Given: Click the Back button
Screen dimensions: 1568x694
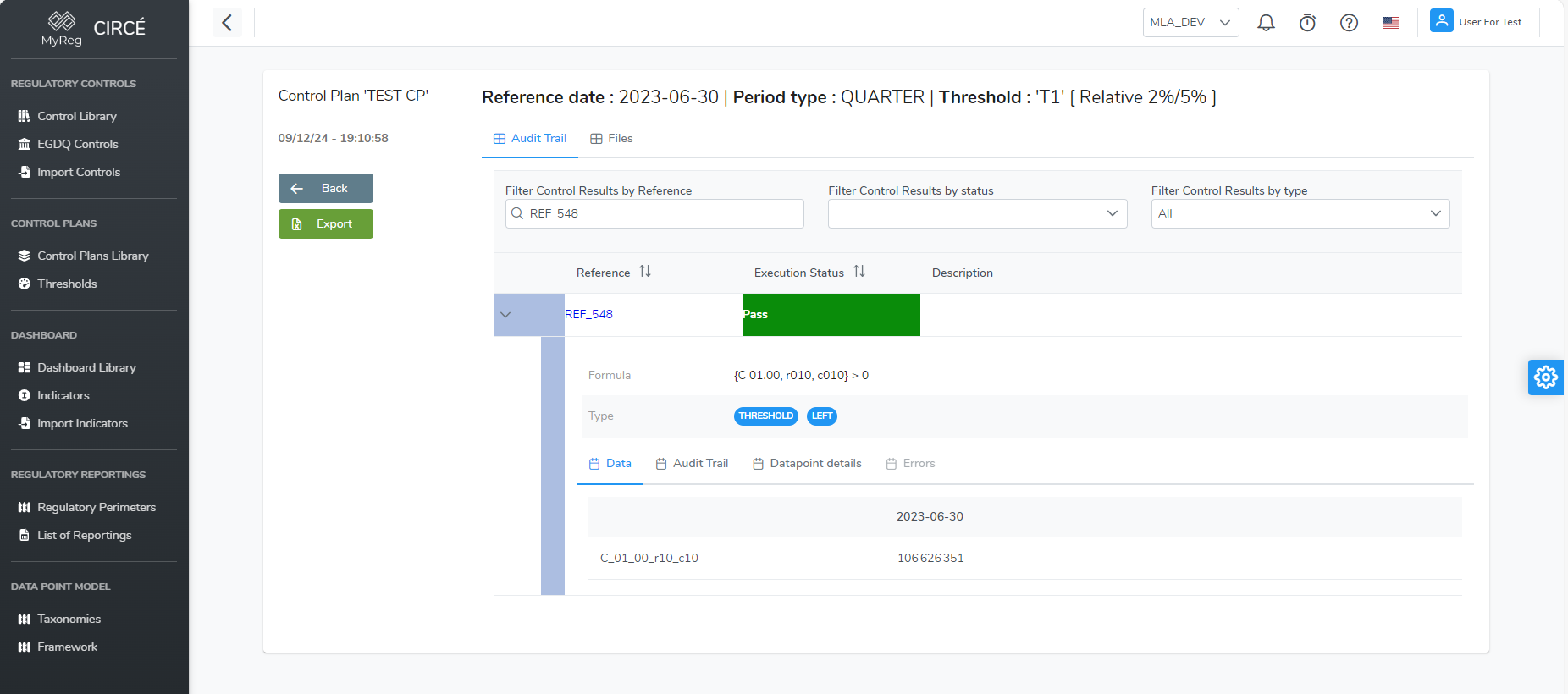Looking at the screenshot, I should coord(326,189).
